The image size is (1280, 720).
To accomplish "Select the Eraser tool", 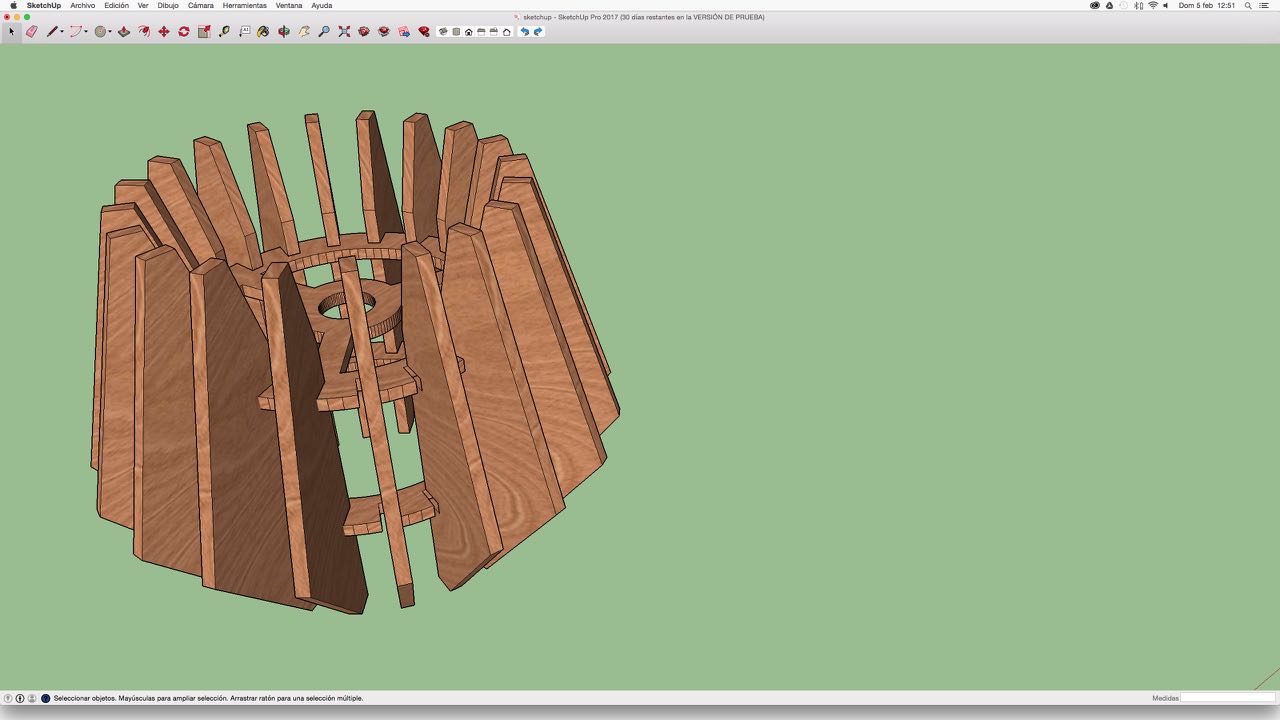I will pos(31,32).
